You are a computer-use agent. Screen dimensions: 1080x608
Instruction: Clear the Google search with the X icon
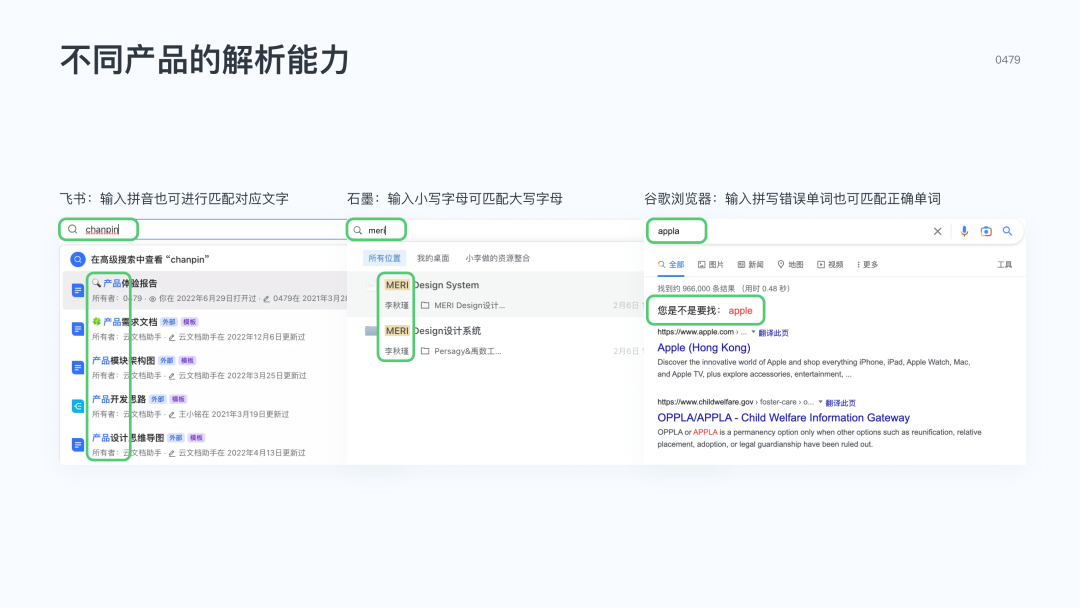[937, 231]
